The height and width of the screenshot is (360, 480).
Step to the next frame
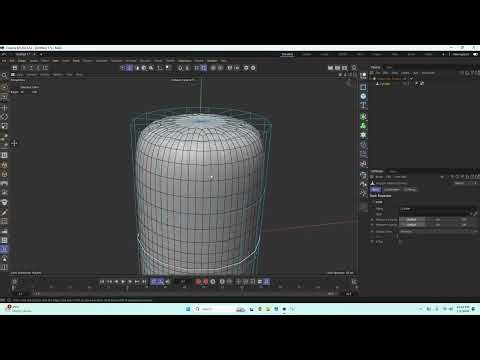(130, 282)
